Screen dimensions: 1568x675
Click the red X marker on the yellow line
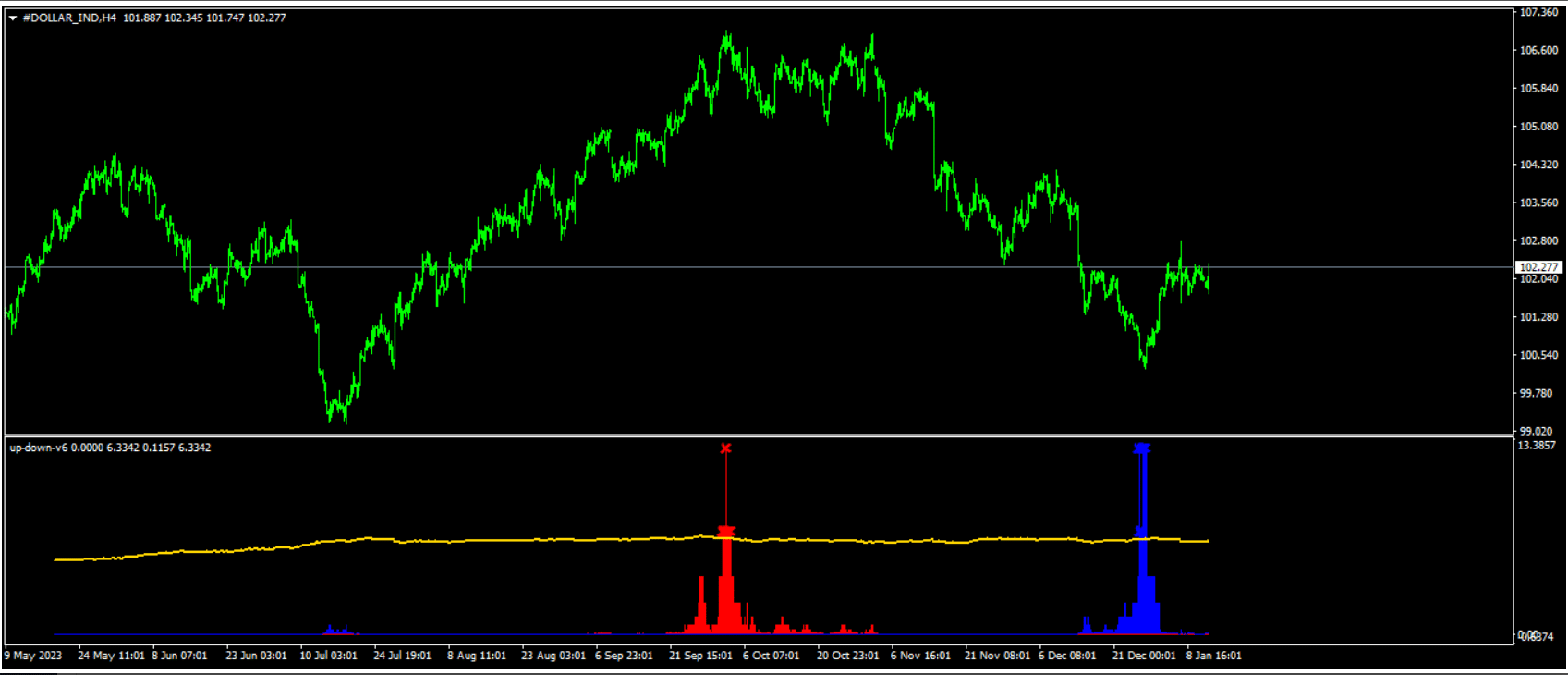pos(726,532)
